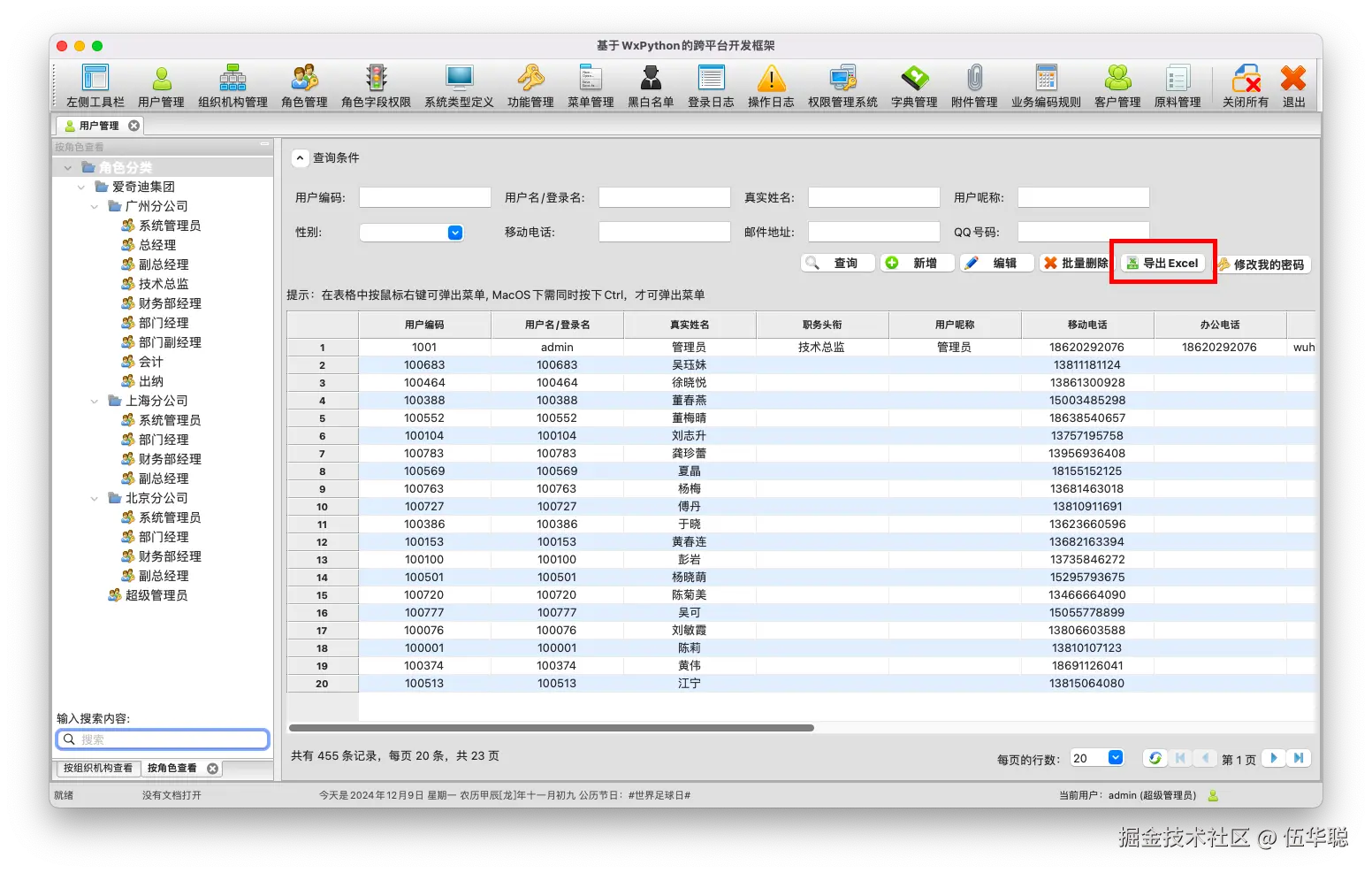Collapse the 广州分公司 tree node

click(95, 206)
